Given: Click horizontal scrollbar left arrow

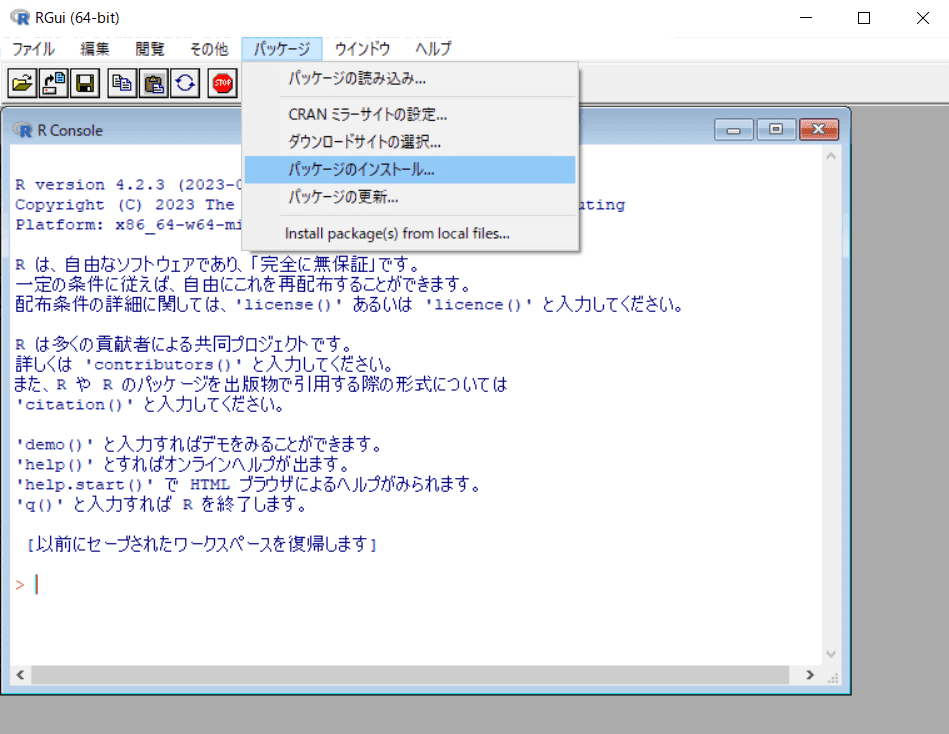Looking at the screenshot, I should tap(20, 675).
